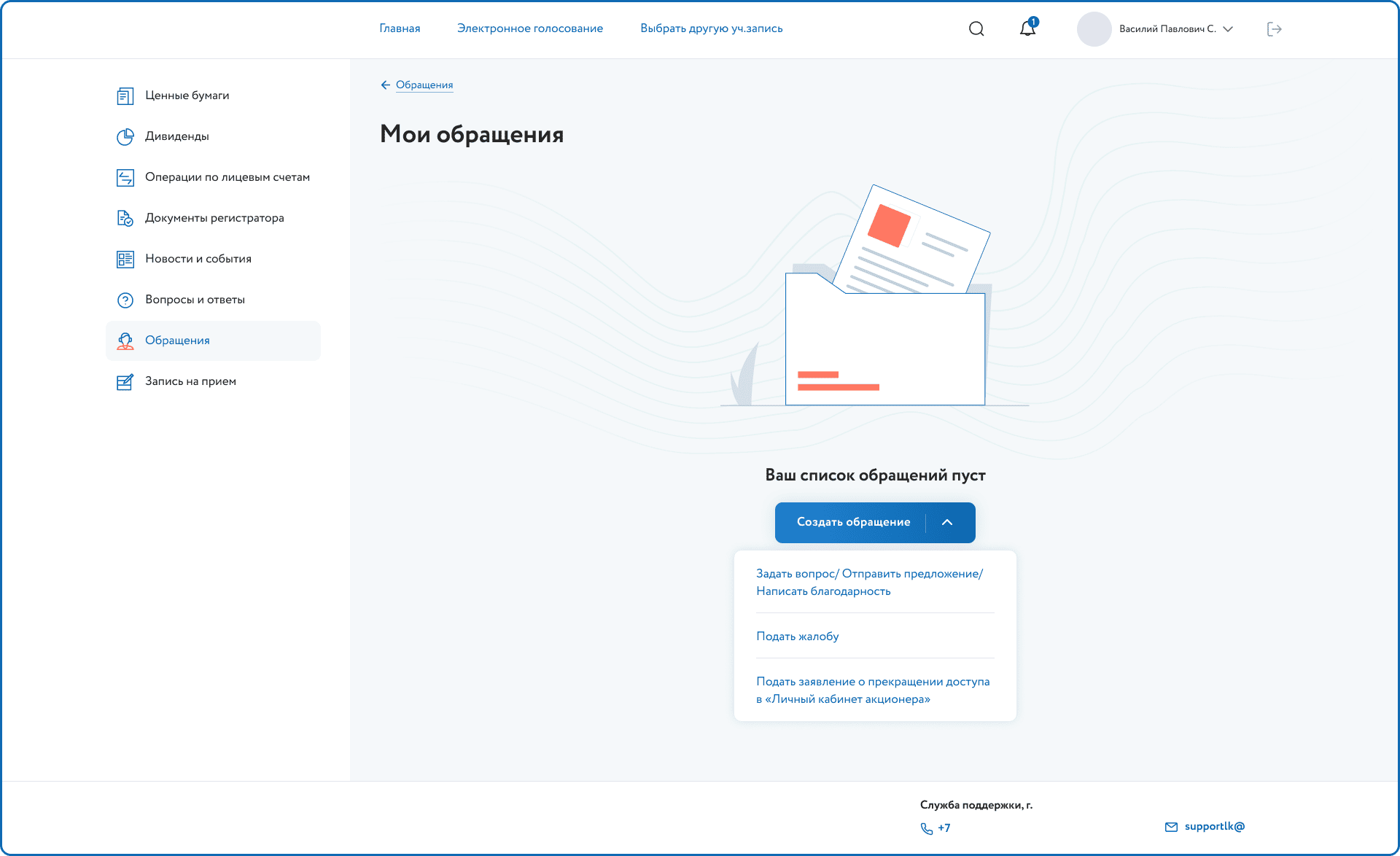Click the Ценные бумаги sidebar icon
Image resolution: width=1400 pixels, height=856 pixels.
[125, 96]
